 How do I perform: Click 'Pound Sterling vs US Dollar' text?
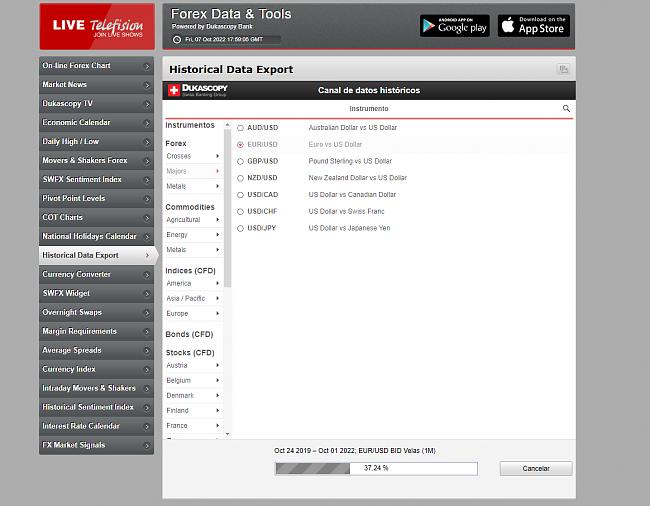point(350,161)
